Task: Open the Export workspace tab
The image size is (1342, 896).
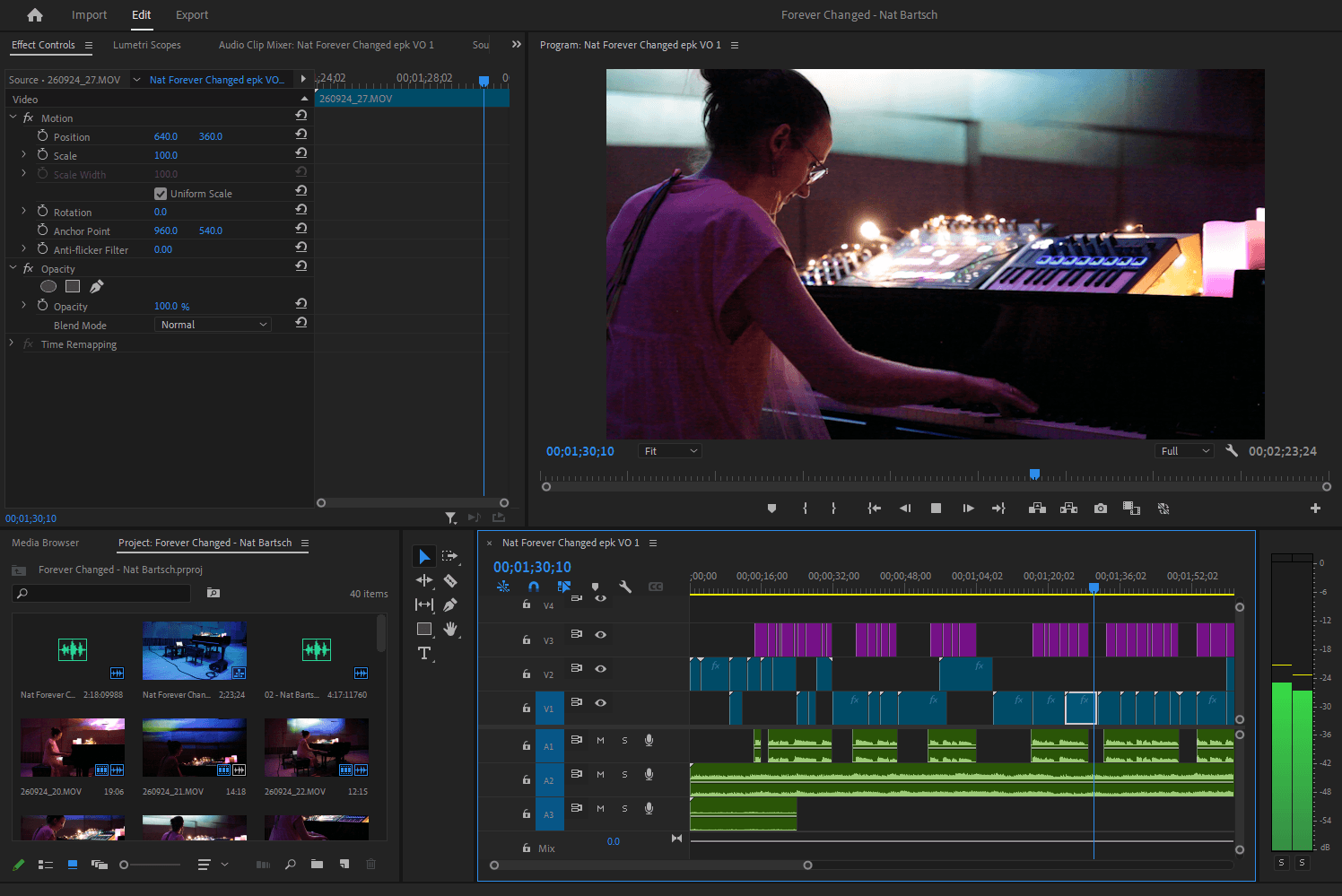Action: click(x=192, y=15)
